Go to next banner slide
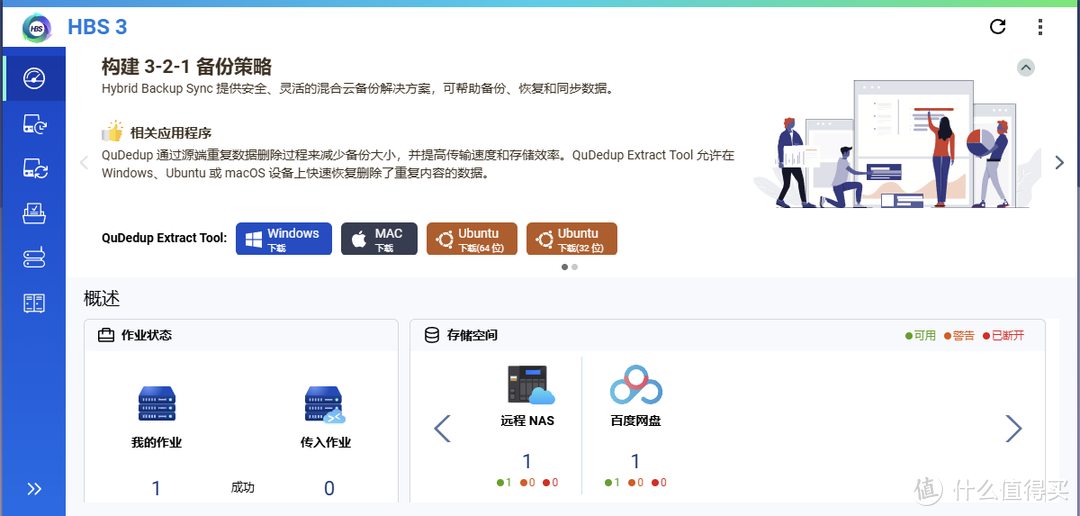This screenshot has height=516, width=1080. (x=1059, y=163)
